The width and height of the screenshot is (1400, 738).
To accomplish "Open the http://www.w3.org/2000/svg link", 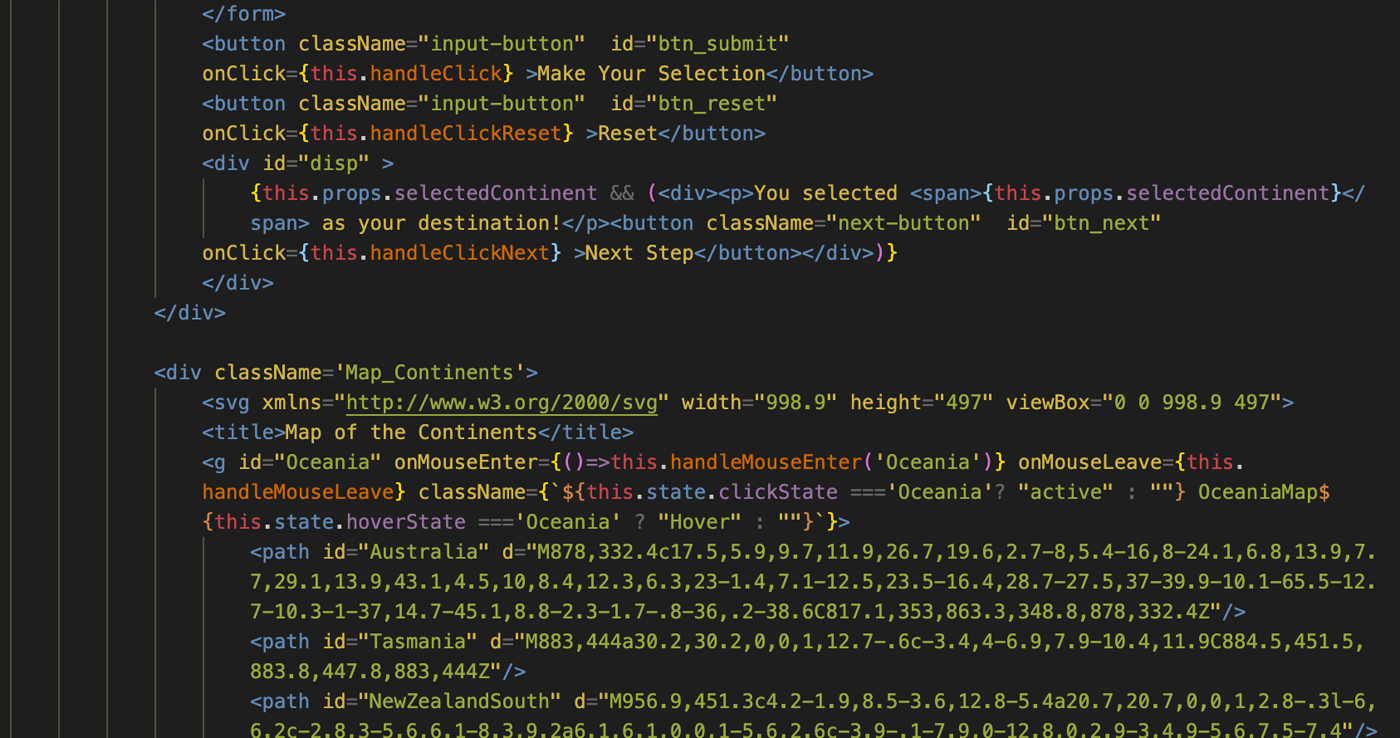I will (x=502, y=403).
